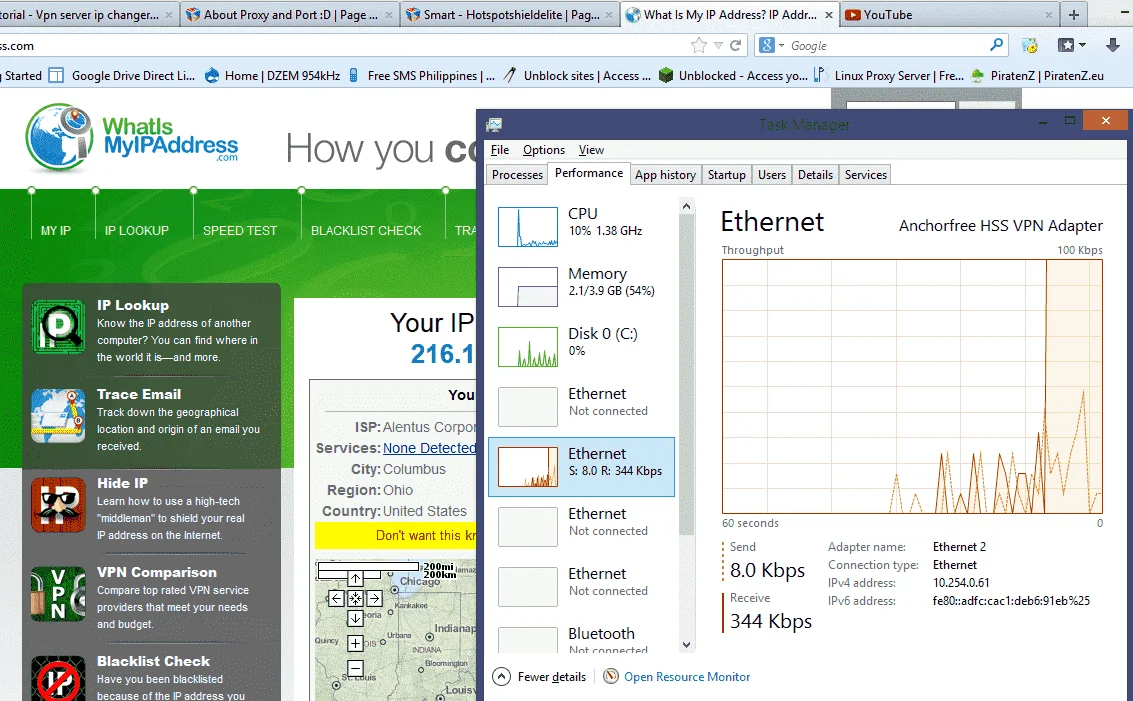Switch to the Services tab

(866, 175)
